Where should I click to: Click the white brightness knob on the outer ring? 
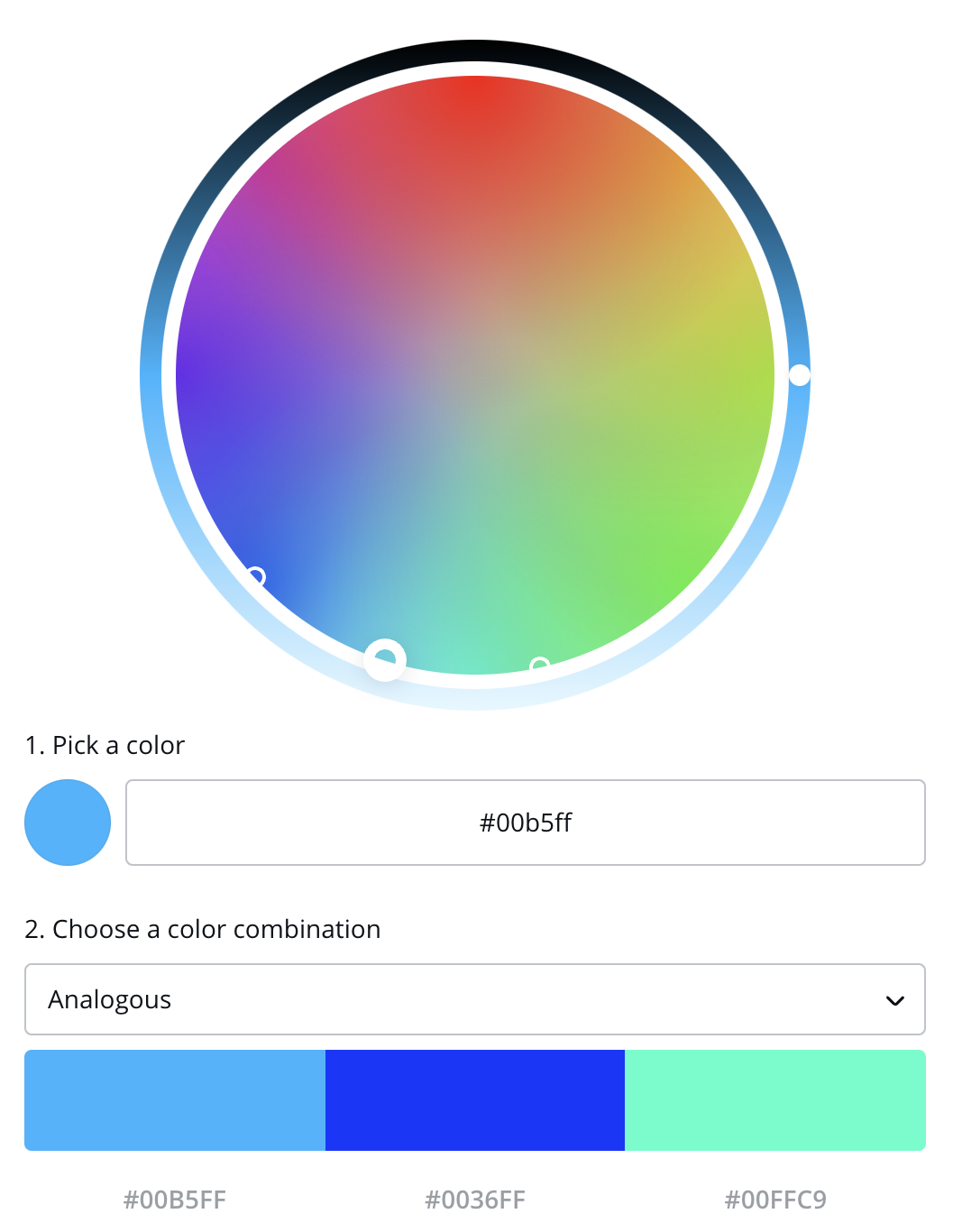point(800,375)
